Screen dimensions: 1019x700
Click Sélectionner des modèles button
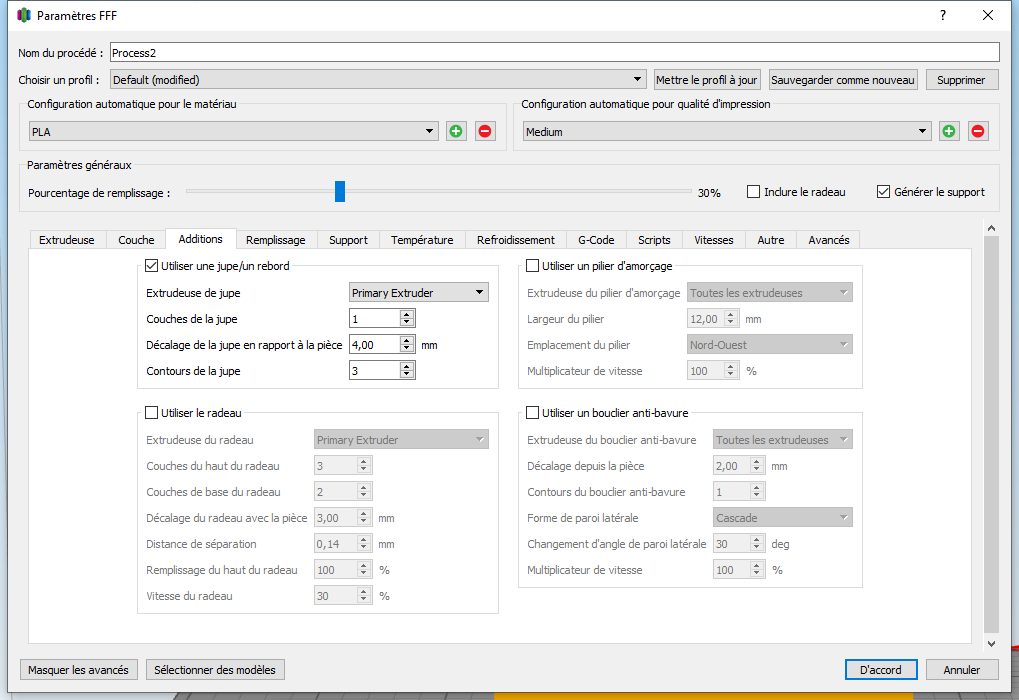215,669
